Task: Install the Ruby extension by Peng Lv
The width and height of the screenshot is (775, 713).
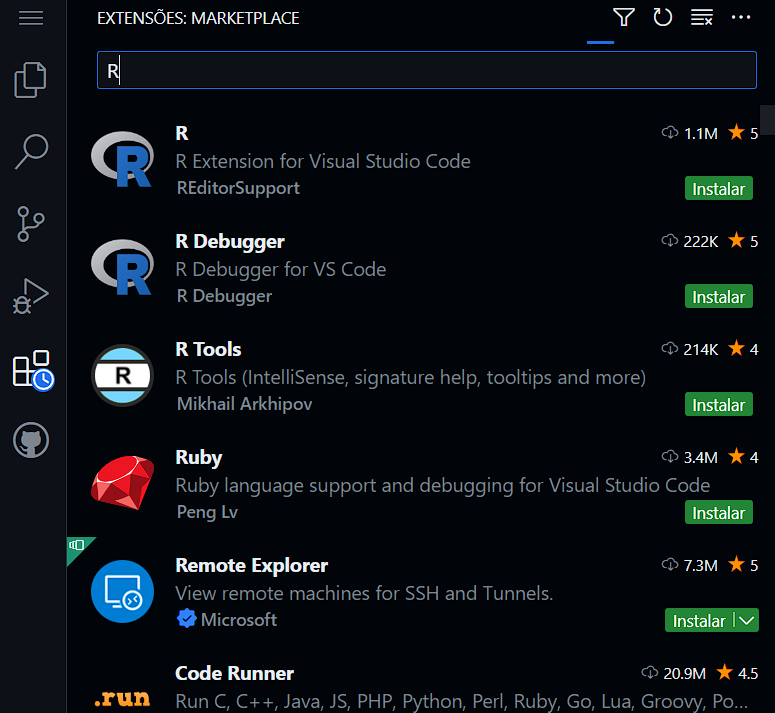Action: point(718,513)
